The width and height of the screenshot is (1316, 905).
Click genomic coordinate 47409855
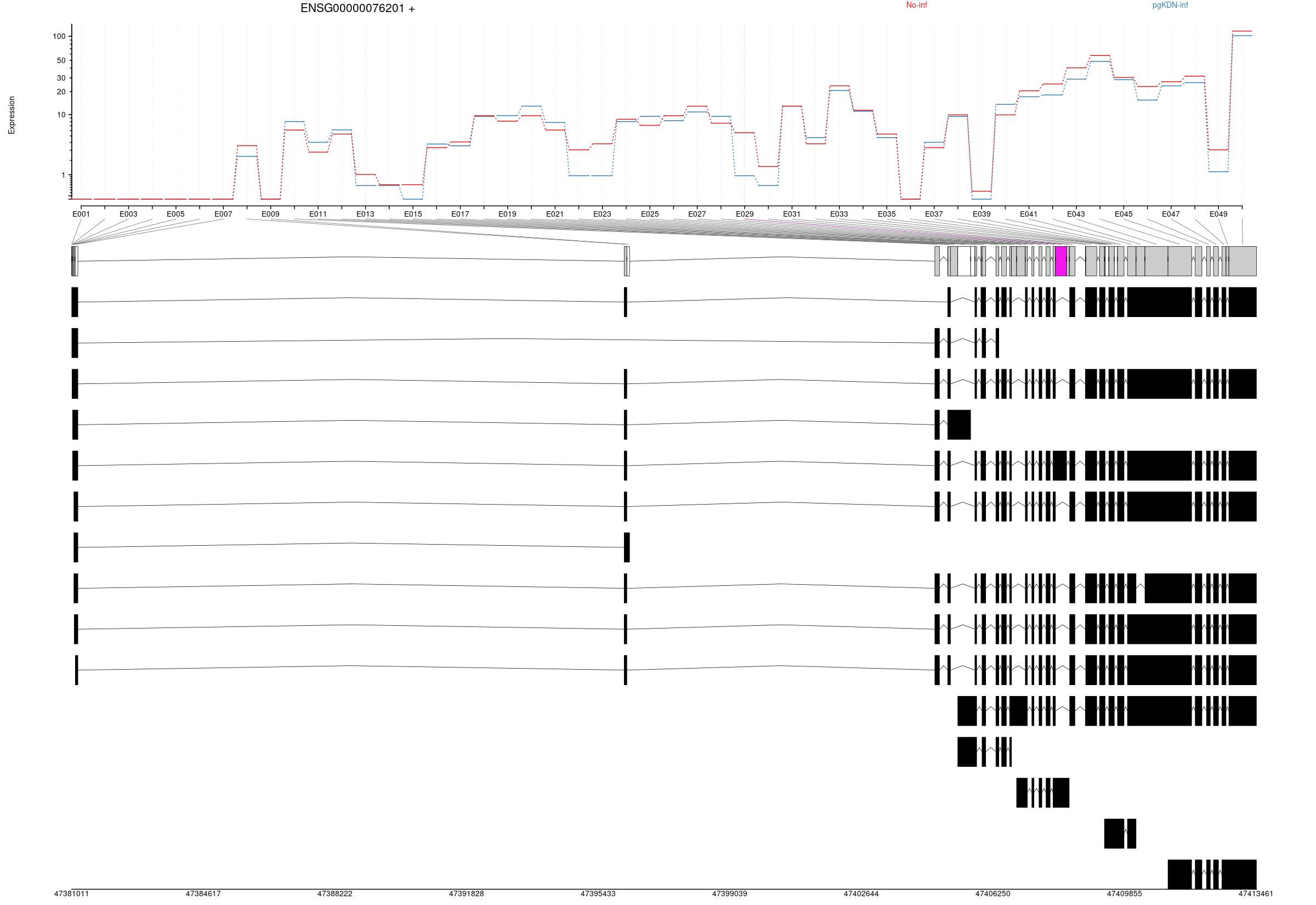(1125, 894)
